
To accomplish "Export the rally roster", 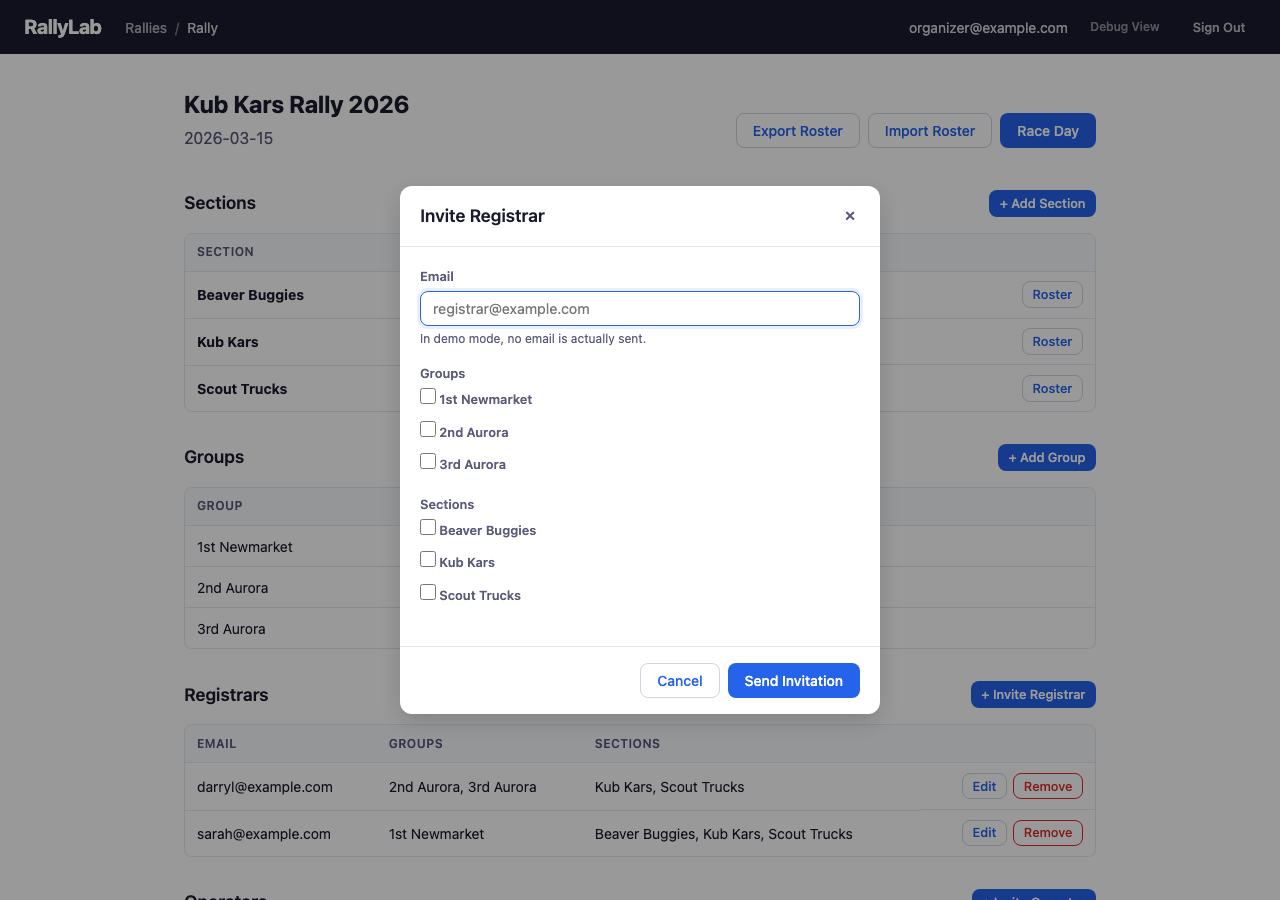I will coord(797,130).
